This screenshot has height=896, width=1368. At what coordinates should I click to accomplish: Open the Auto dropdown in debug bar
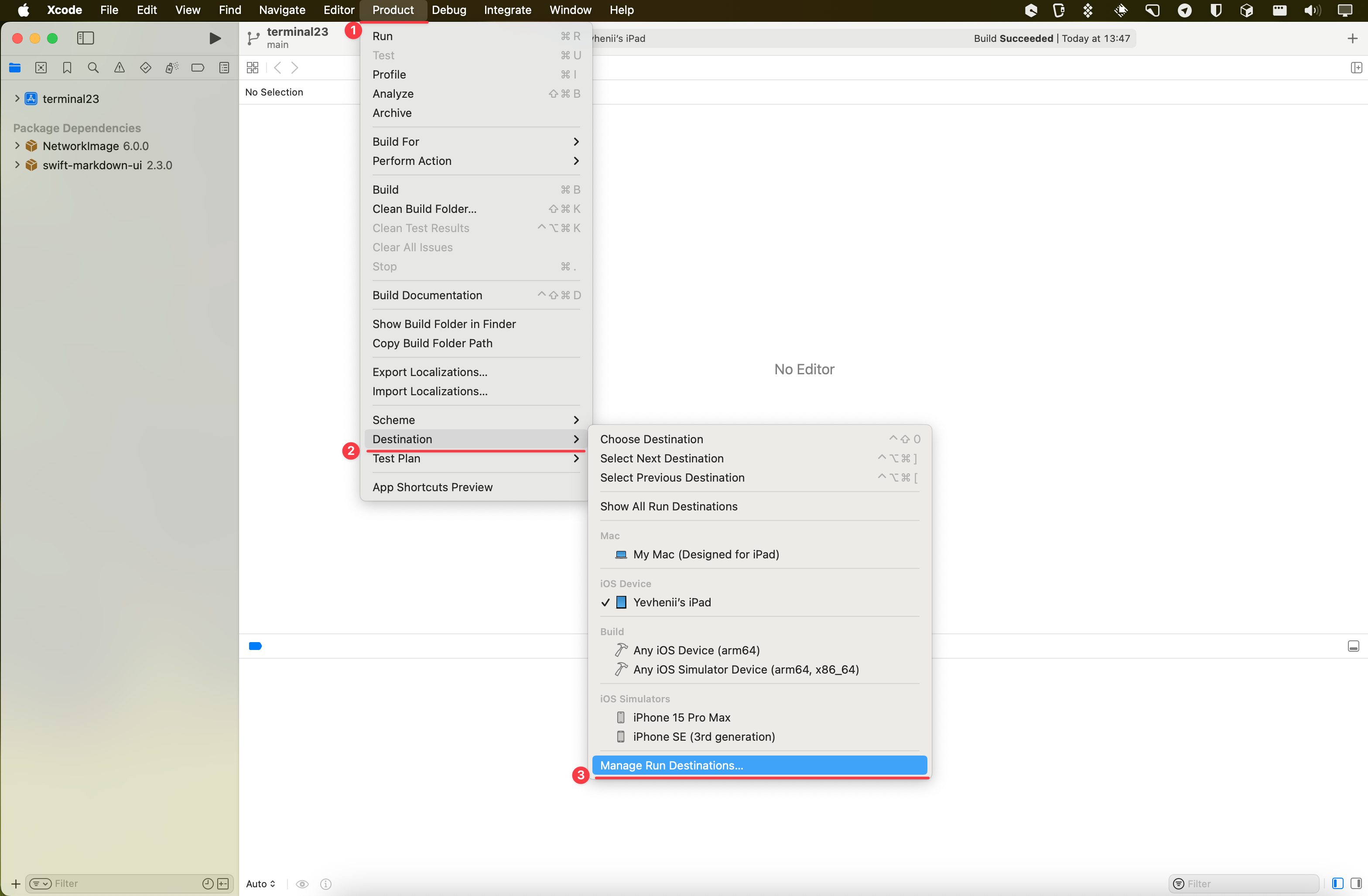pos(260,884)
